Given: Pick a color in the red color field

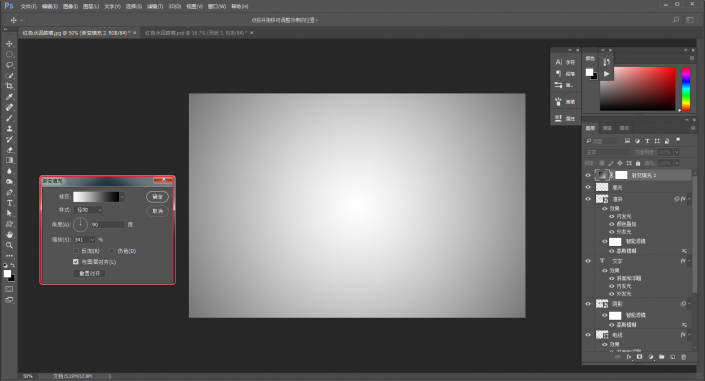Looking at the screenshot, I should [x=638, y=89].
